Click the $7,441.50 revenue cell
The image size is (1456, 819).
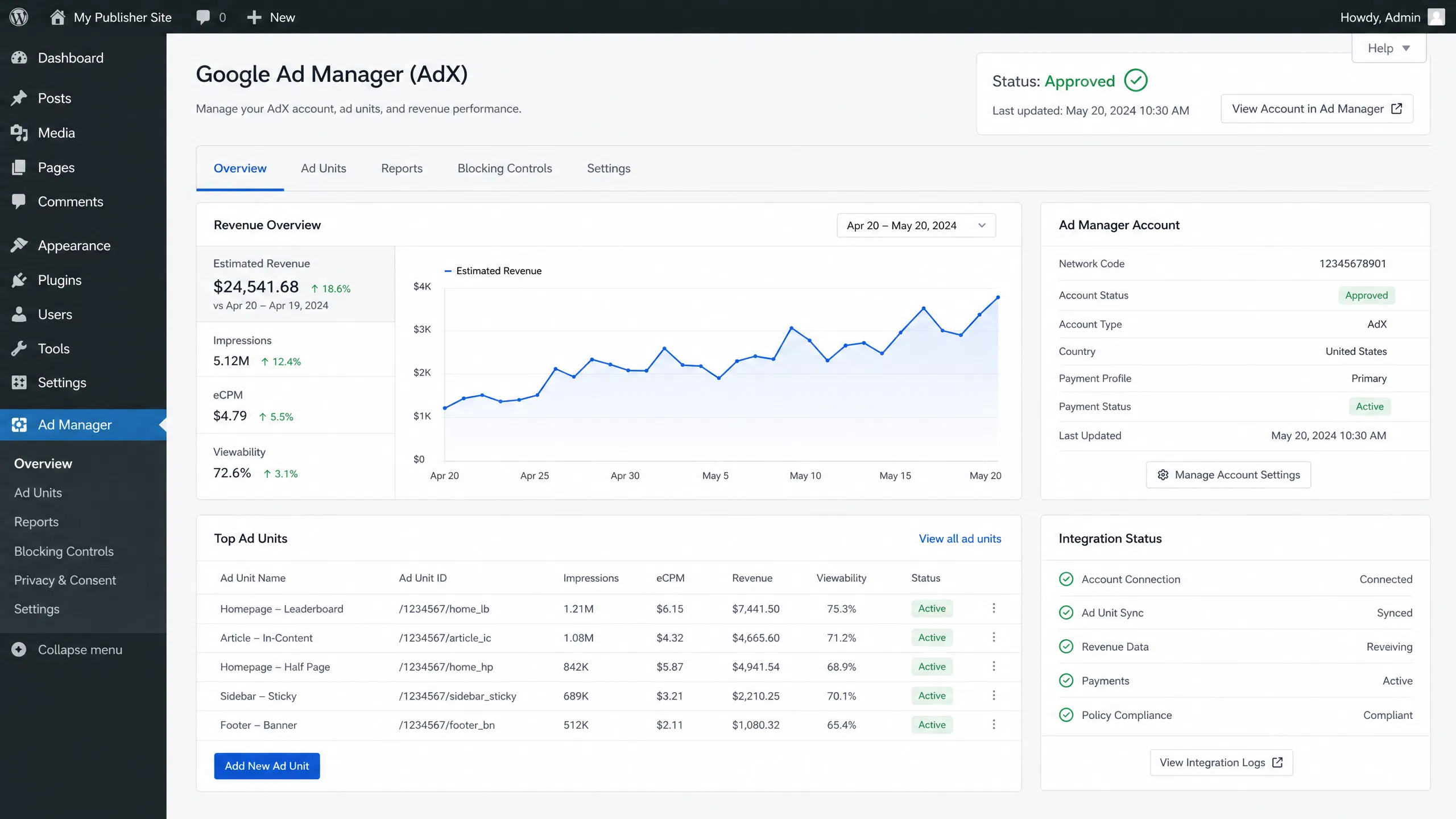point(755,609)
